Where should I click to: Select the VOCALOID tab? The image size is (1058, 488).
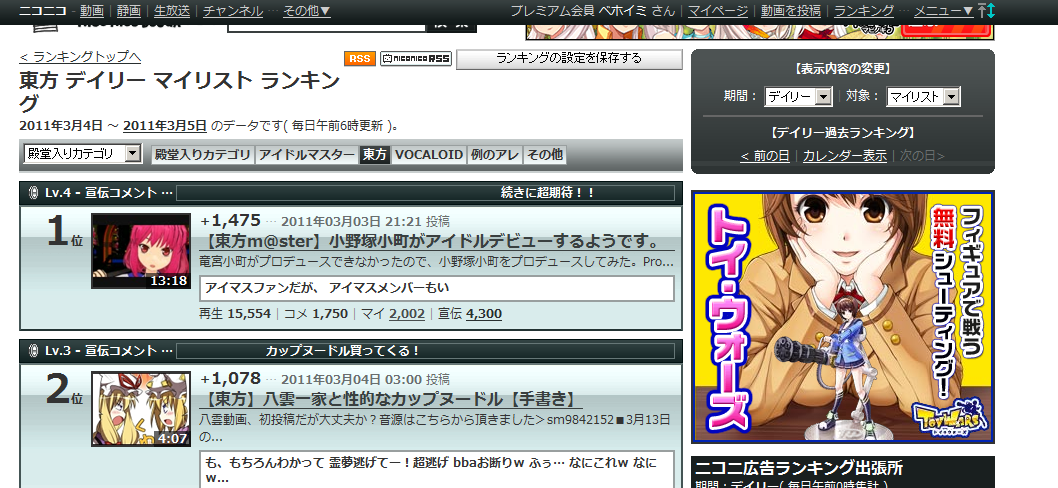pos(429,155)
